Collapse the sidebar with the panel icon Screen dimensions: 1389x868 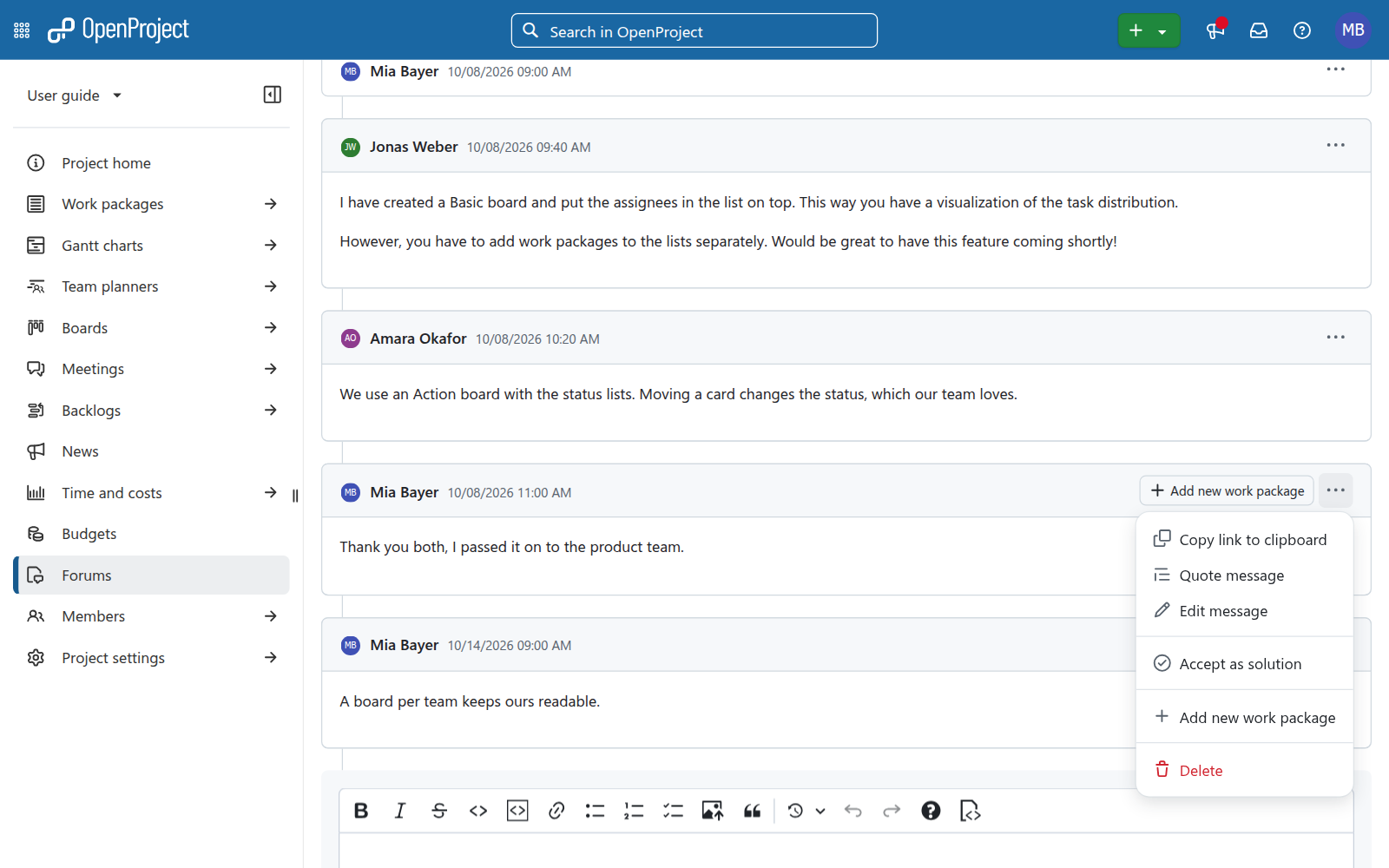coord(273,95)
